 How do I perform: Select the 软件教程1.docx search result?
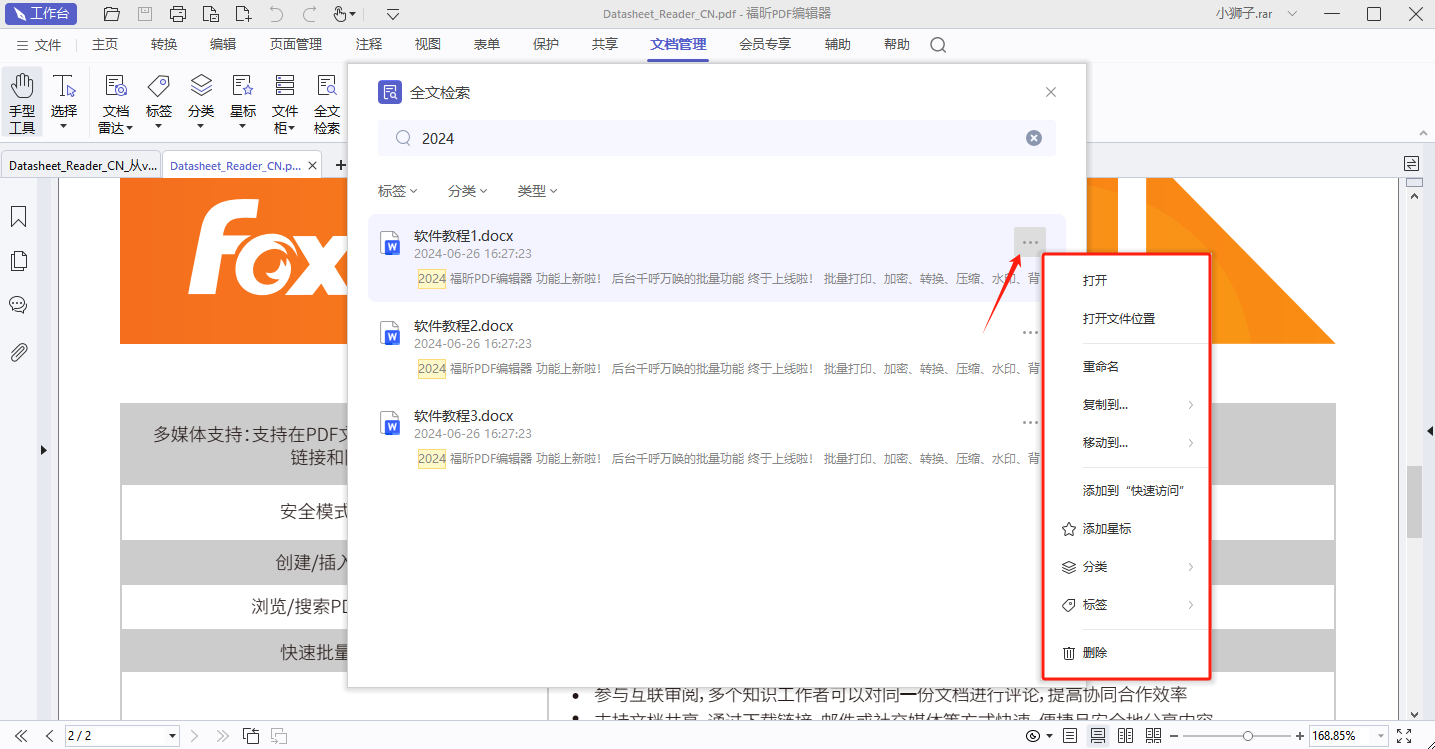(716, 258)
